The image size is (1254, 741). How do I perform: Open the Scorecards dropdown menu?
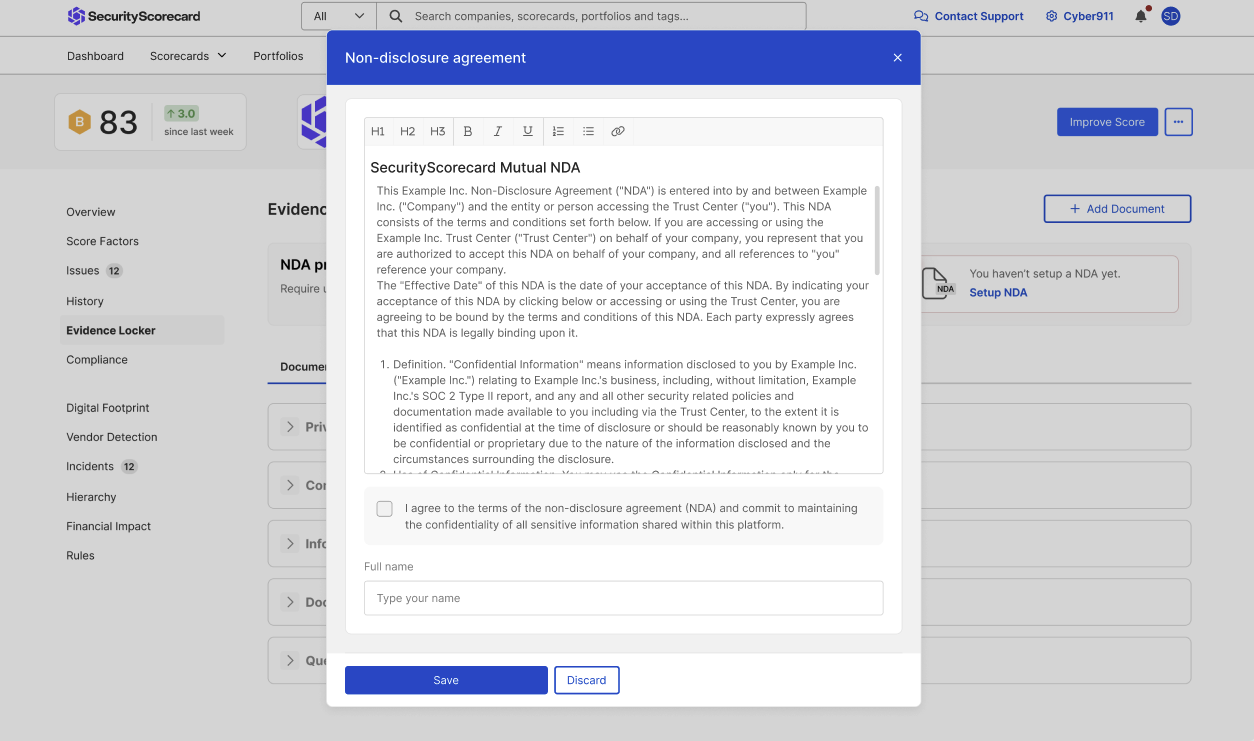point(188,56)
